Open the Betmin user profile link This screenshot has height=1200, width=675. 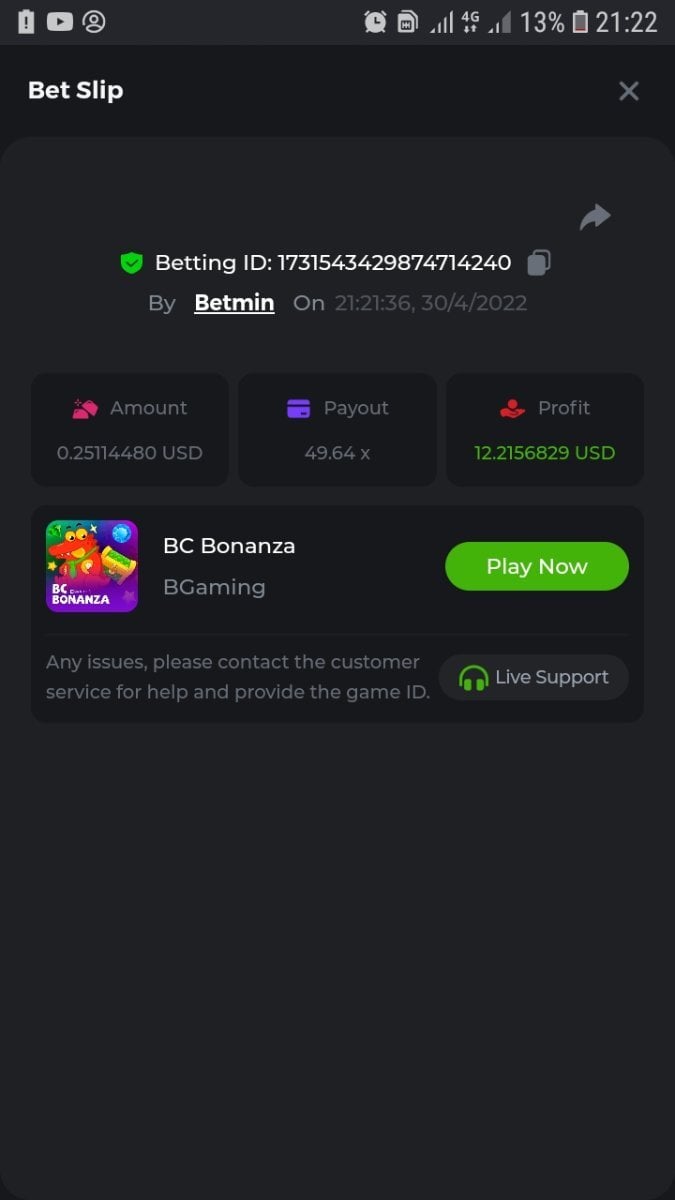[x=234, y=303]
